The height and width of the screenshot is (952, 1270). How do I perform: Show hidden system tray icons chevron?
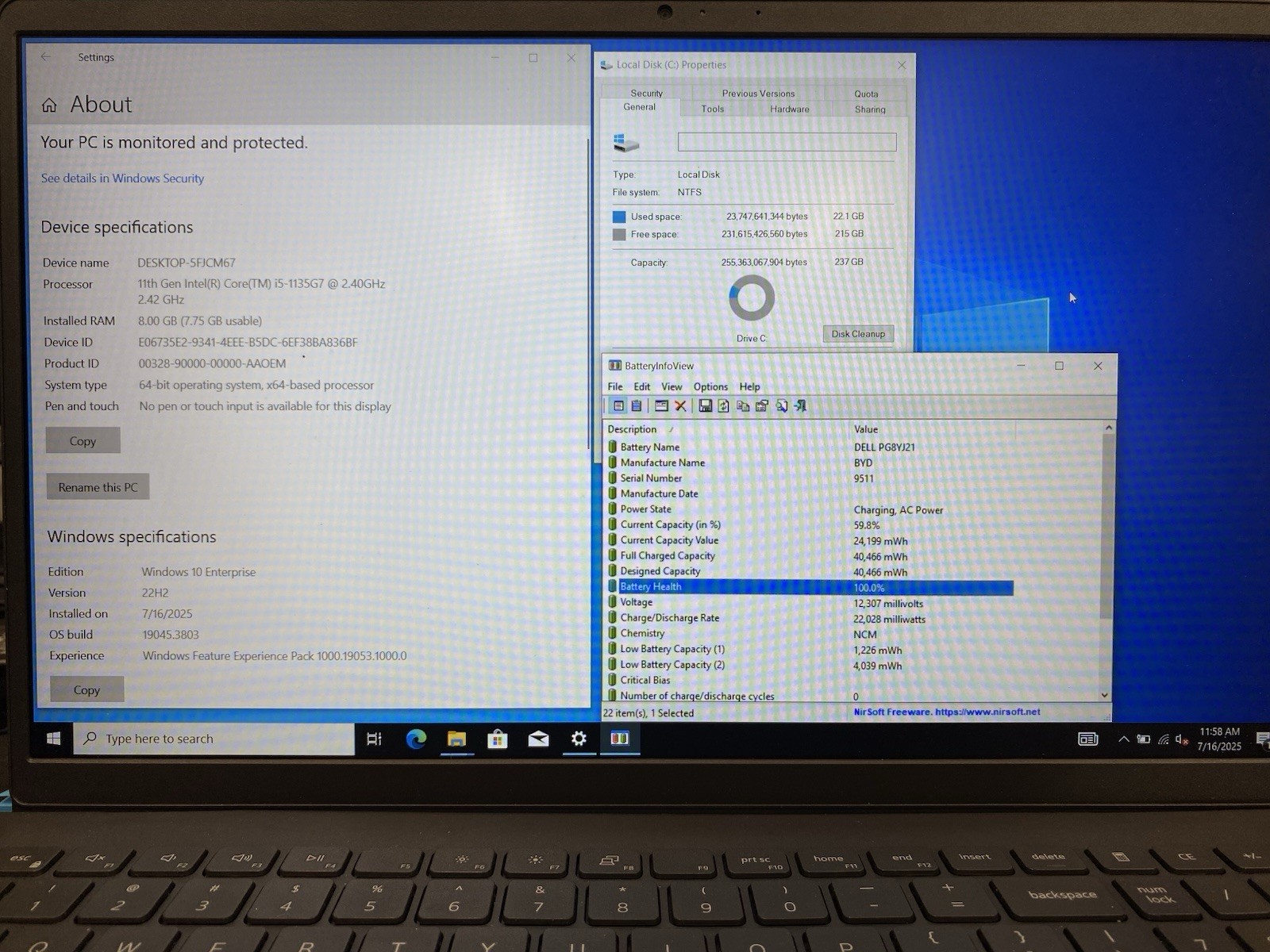1123,739
